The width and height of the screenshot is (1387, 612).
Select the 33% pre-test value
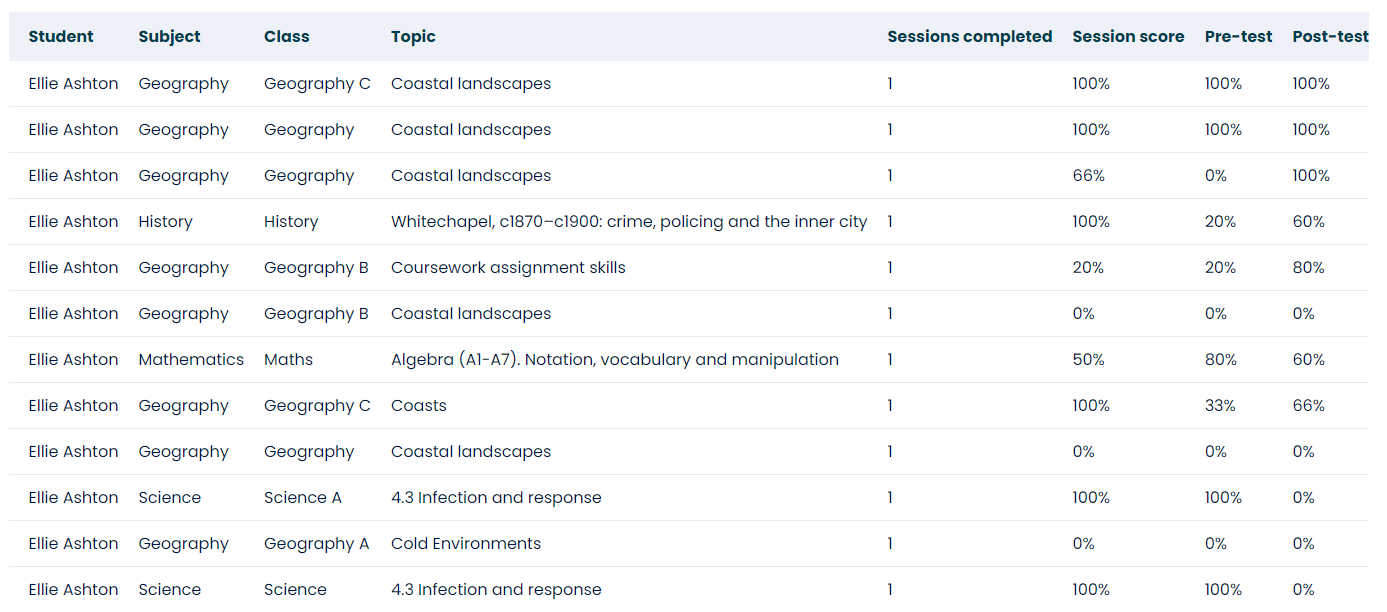tap(1220, 406)
